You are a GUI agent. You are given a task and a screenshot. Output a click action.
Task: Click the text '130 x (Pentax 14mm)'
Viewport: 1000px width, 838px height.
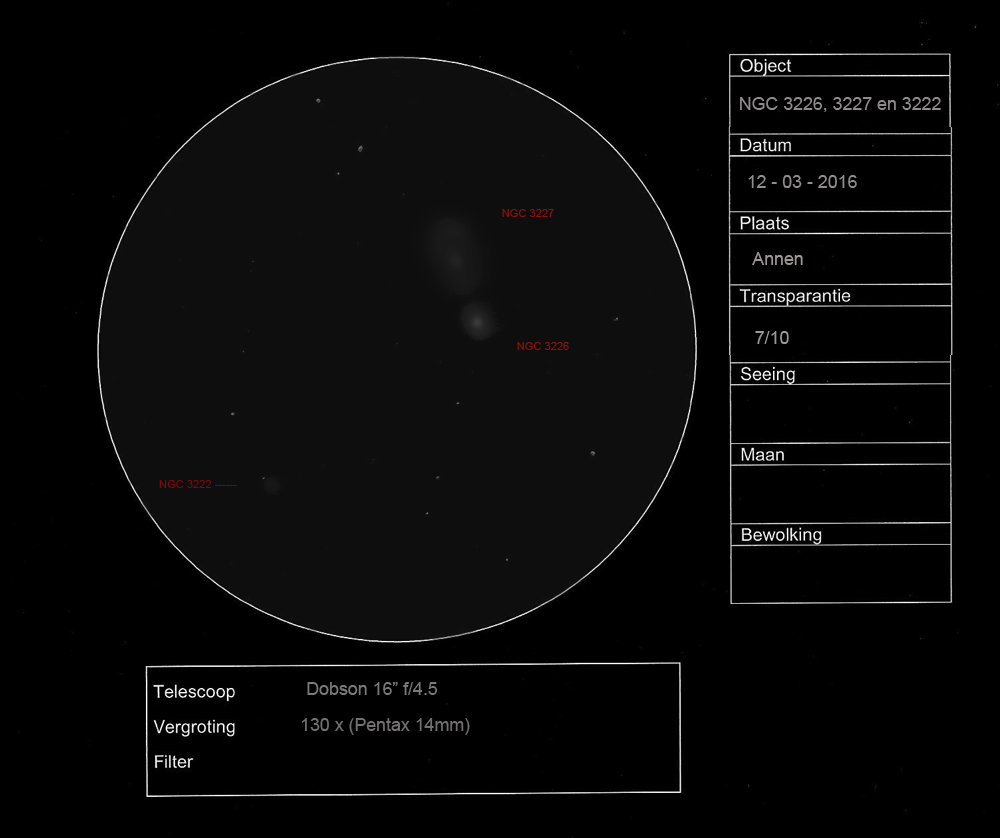pos(385,725)
